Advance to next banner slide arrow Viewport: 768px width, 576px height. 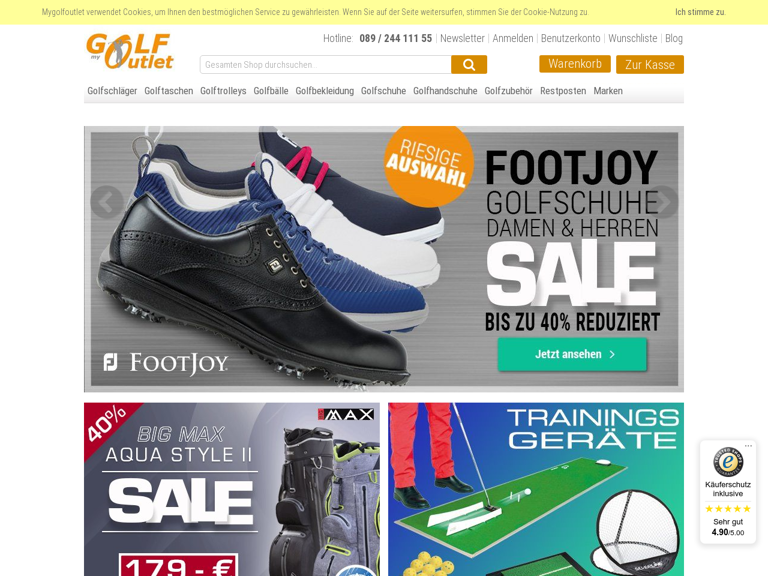663,202
